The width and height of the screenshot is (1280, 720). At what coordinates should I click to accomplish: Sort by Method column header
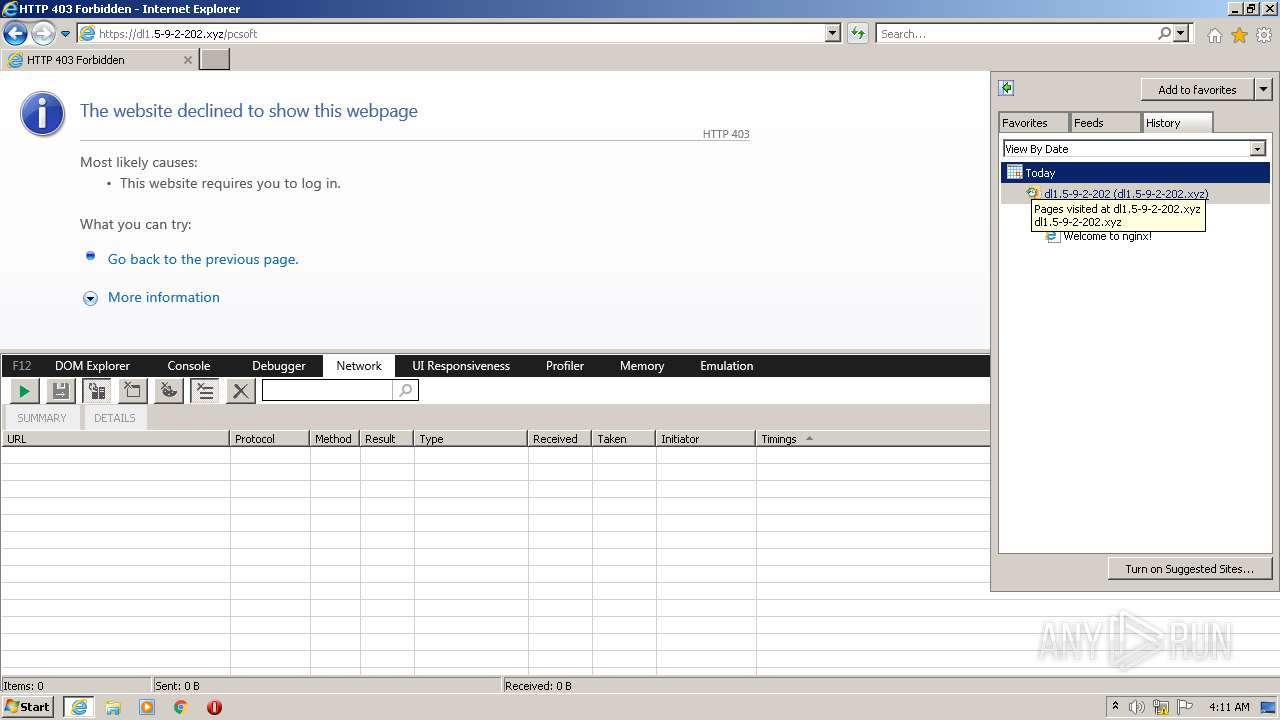[335, 439]
